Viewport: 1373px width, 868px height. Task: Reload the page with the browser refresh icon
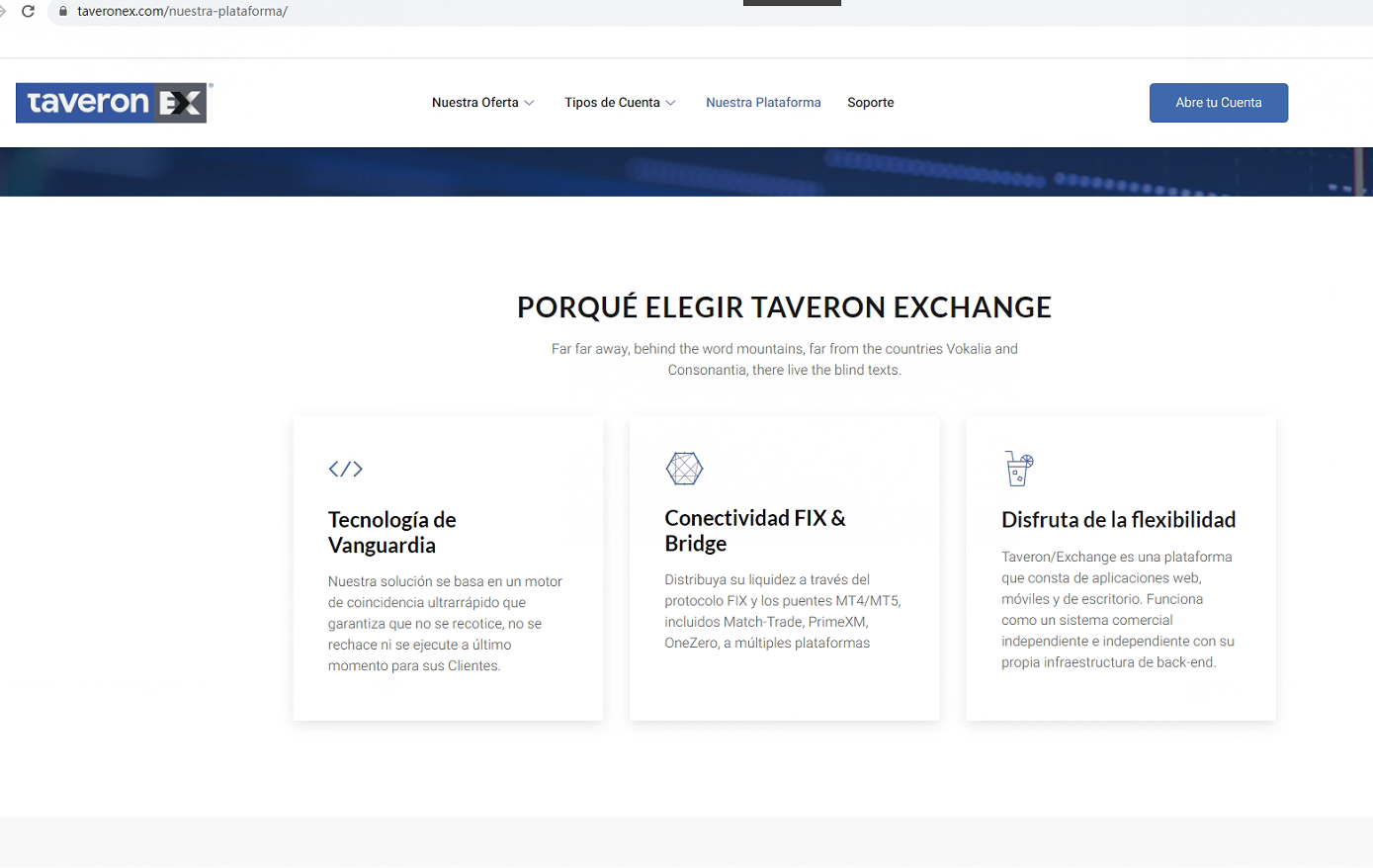28,11
